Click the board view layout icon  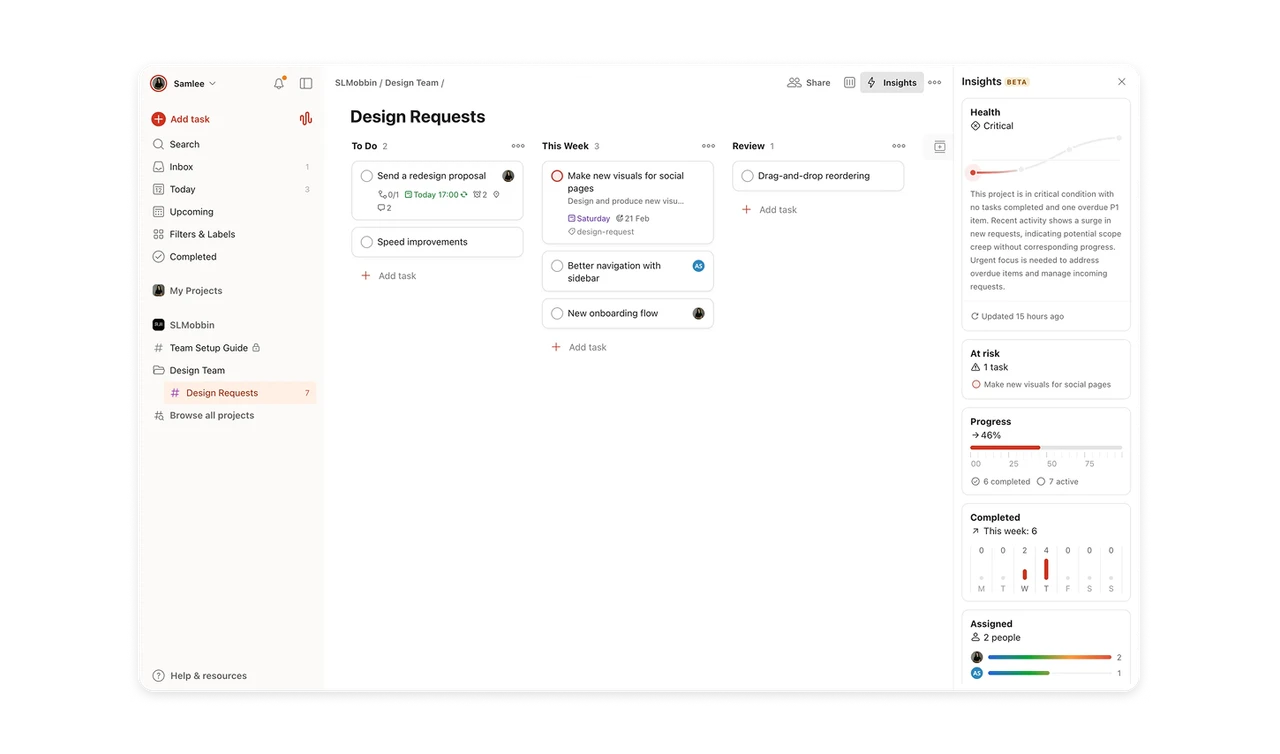[849, 83]
